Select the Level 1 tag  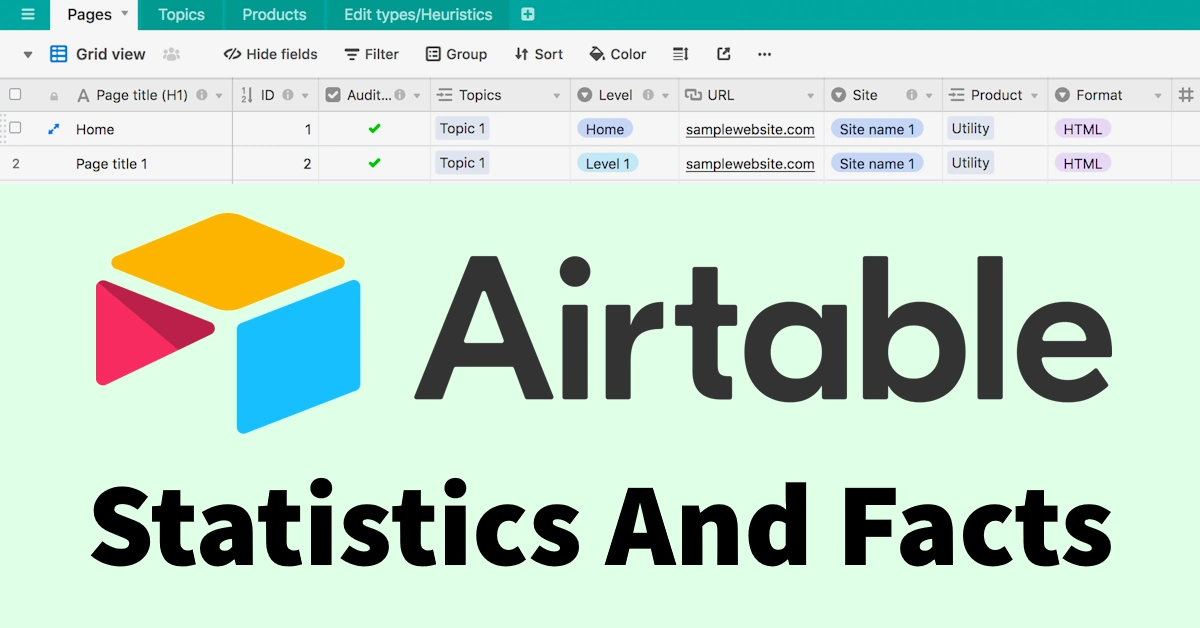pos(607,163)
